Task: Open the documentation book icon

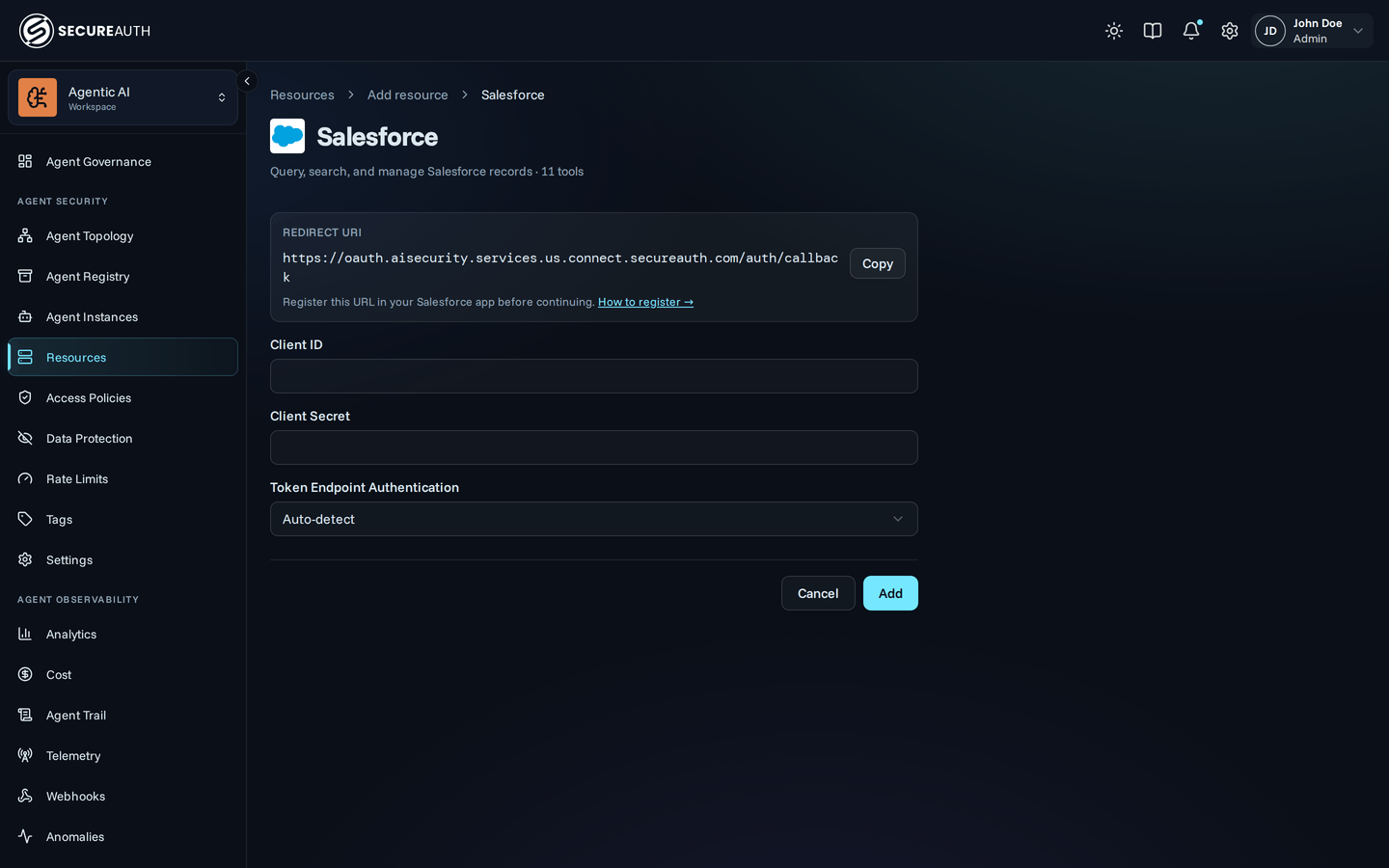Action: [1153, 31]
